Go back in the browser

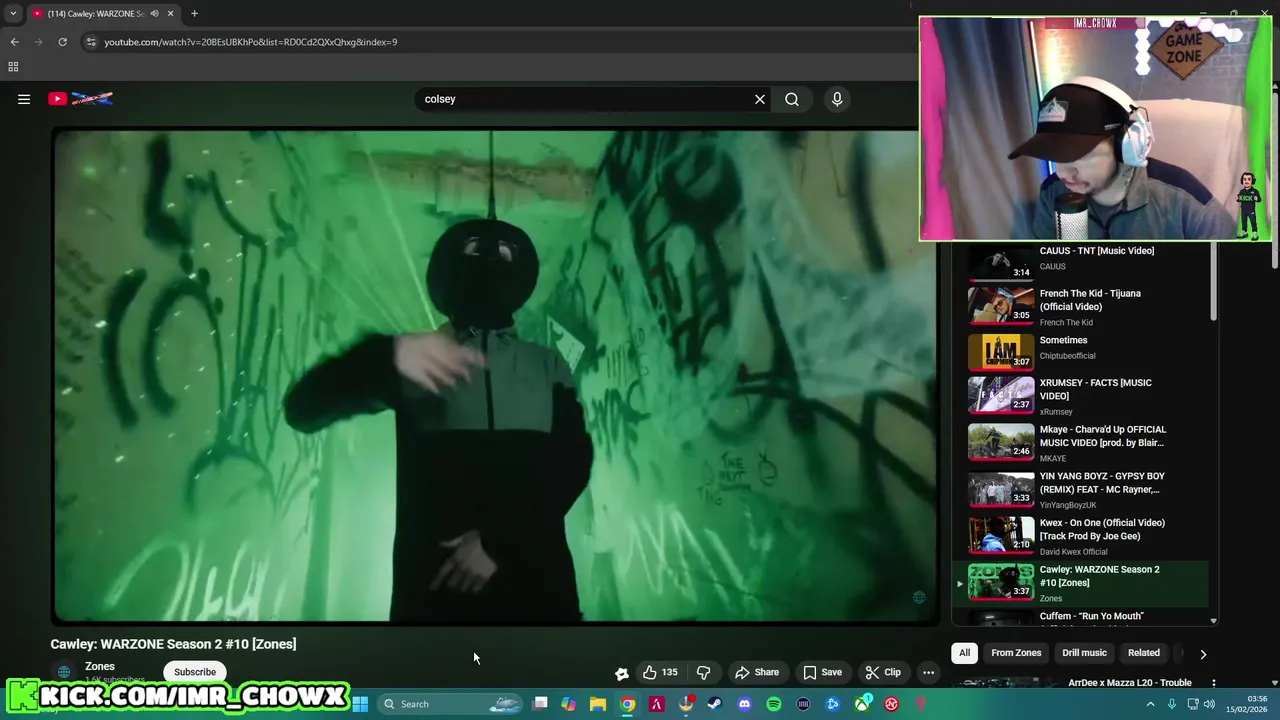[14, 42]
